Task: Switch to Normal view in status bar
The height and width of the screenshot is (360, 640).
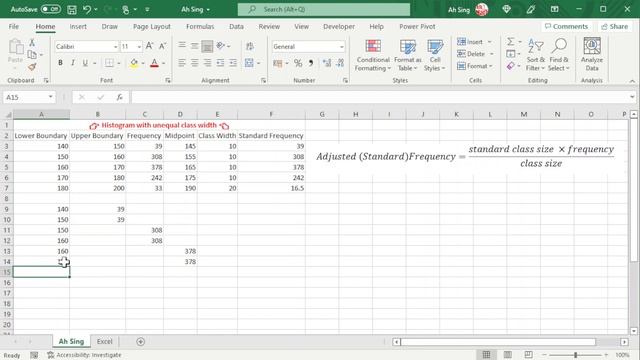Action: pos(487,355)
